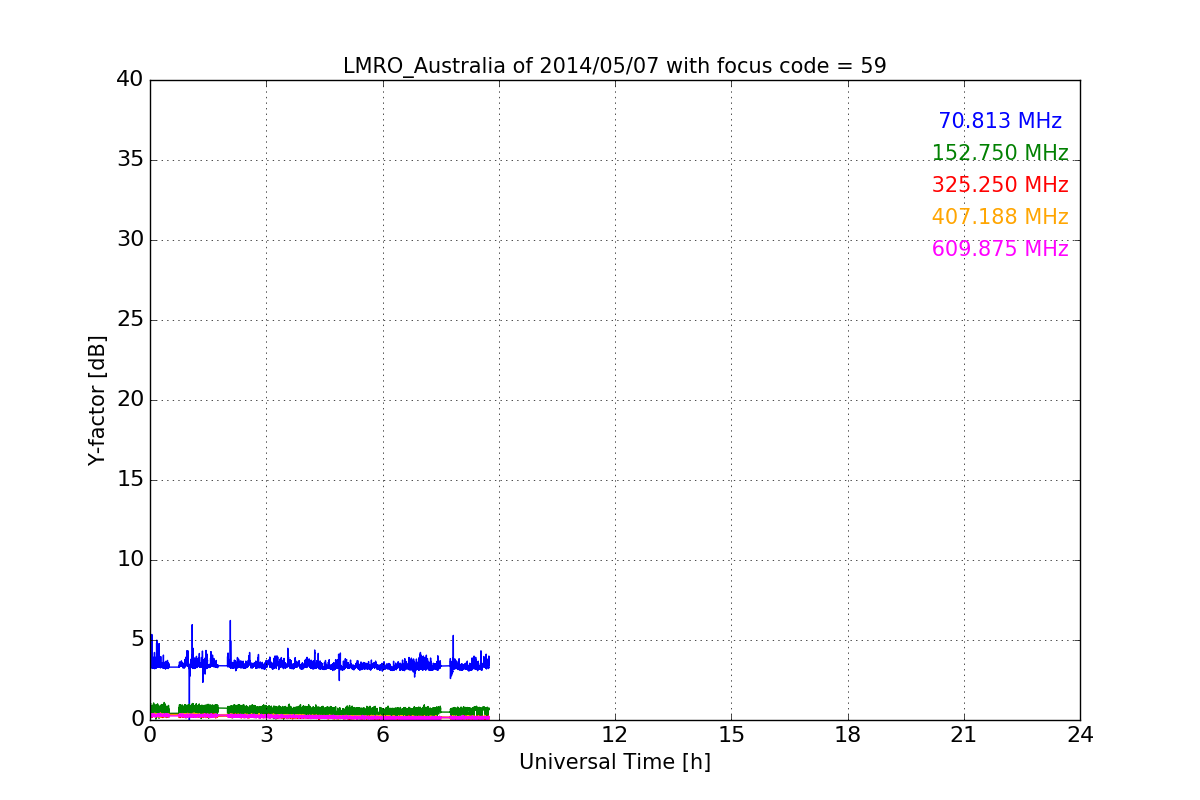Click the x-axis tick label 6
Image resolution: width=1200 pixels, height=800 pixels.
382,735
